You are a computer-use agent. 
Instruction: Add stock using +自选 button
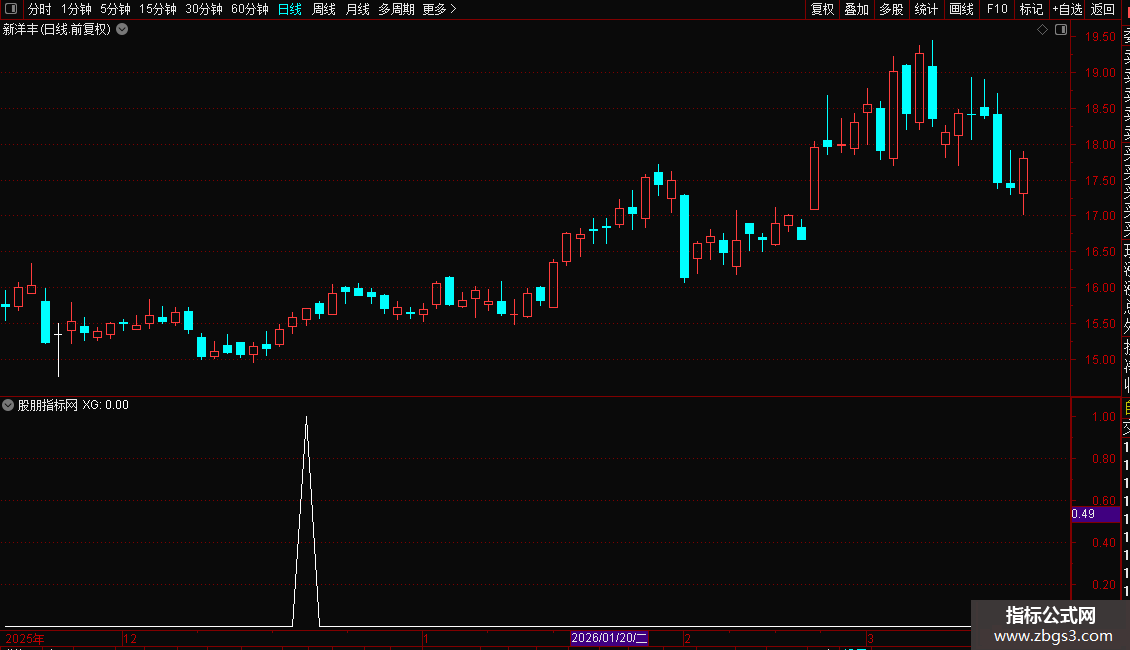click(x=1067, y=9)
